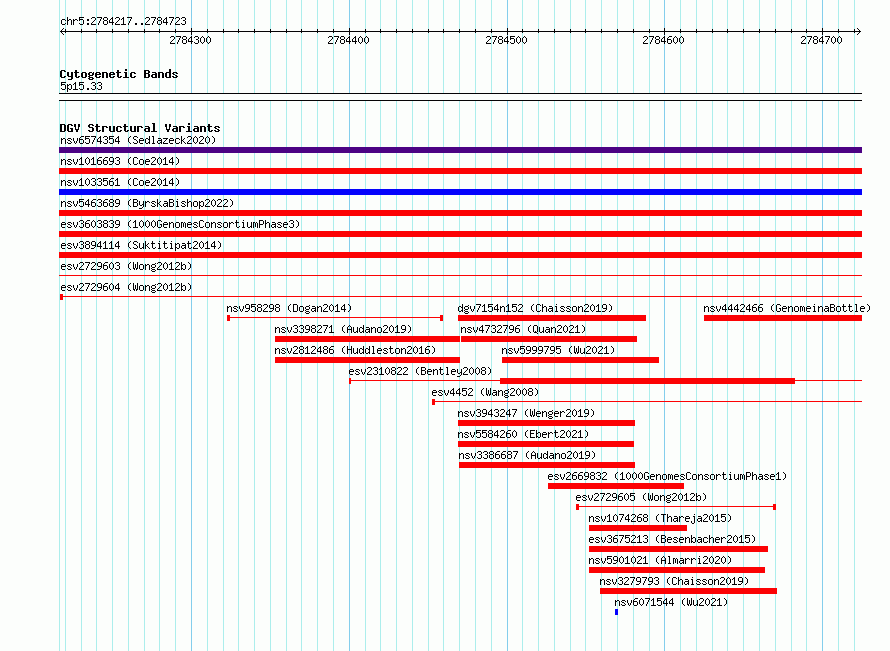Open dgv7154n152 (Chaisson2019) label
890x651 pixels.
(x=535, y=308)
